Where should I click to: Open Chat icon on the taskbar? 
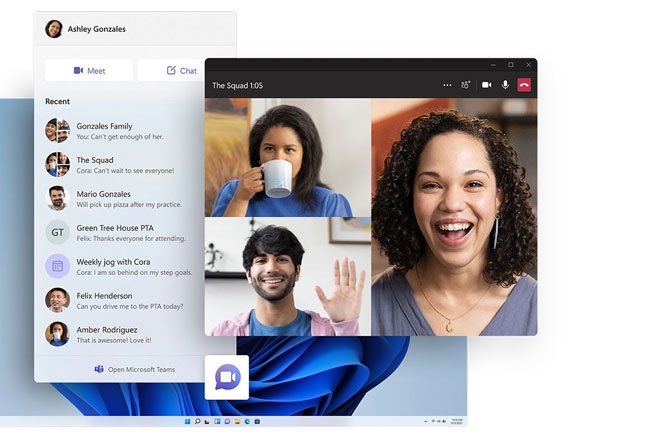coord(227,421)
